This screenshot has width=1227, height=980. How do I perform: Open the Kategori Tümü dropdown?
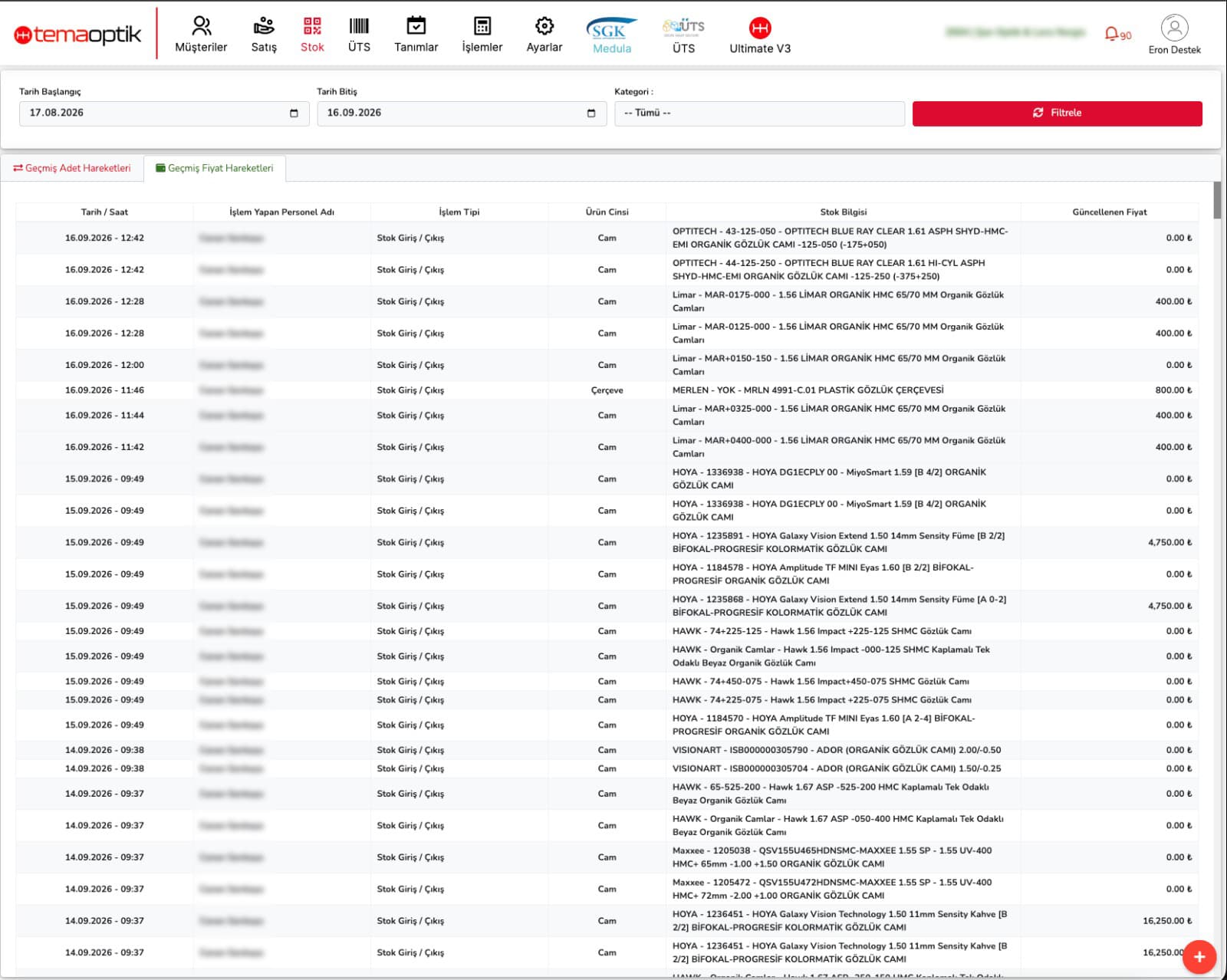pos(760,113)
